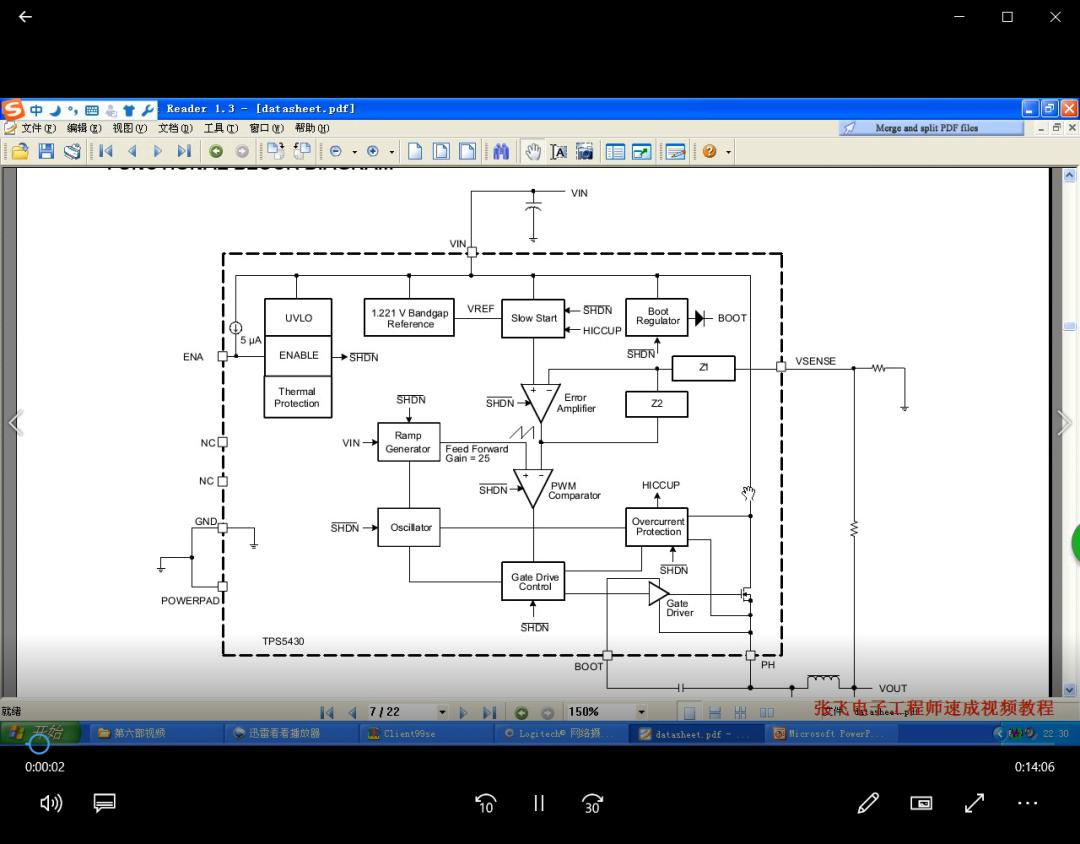The image size is (1080, 844).
Task: Open a PDF with the folder icon
Action: (x=20, y=151)
